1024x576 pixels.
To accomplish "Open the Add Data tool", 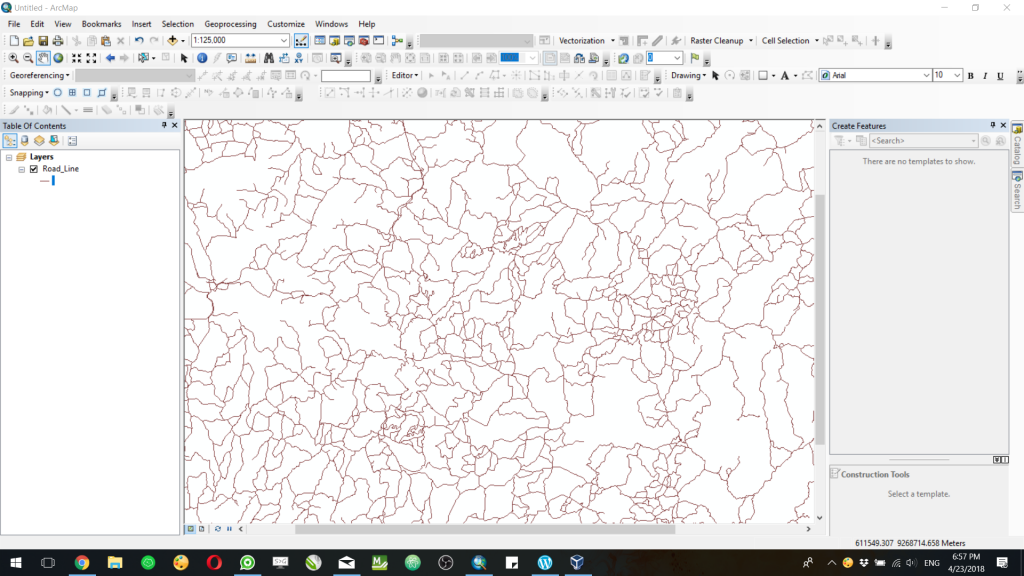I will tap(173, 40).
